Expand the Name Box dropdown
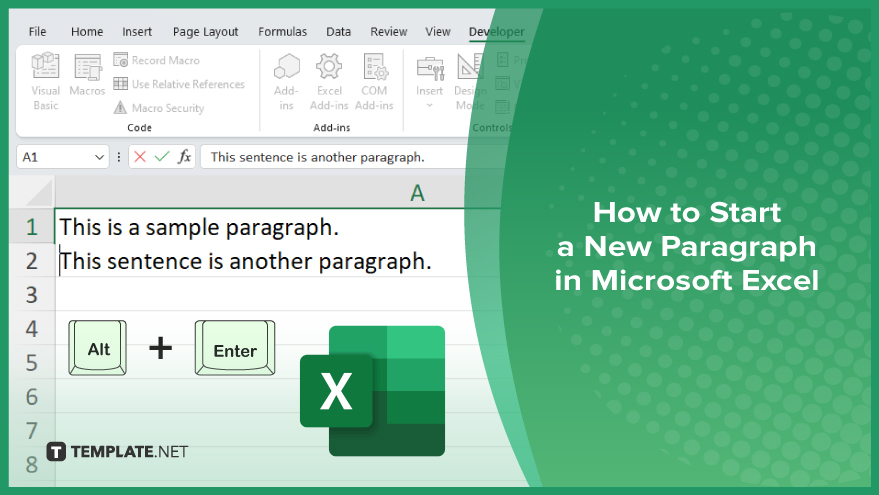This screenshot has height=495, width=879. click(99, 158)
